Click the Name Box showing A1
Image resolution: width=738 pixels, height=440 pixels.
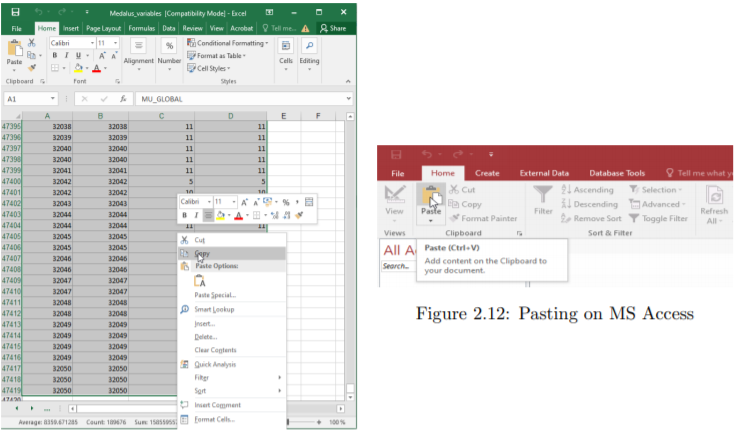pyautogui.click(x=31, y=99)
